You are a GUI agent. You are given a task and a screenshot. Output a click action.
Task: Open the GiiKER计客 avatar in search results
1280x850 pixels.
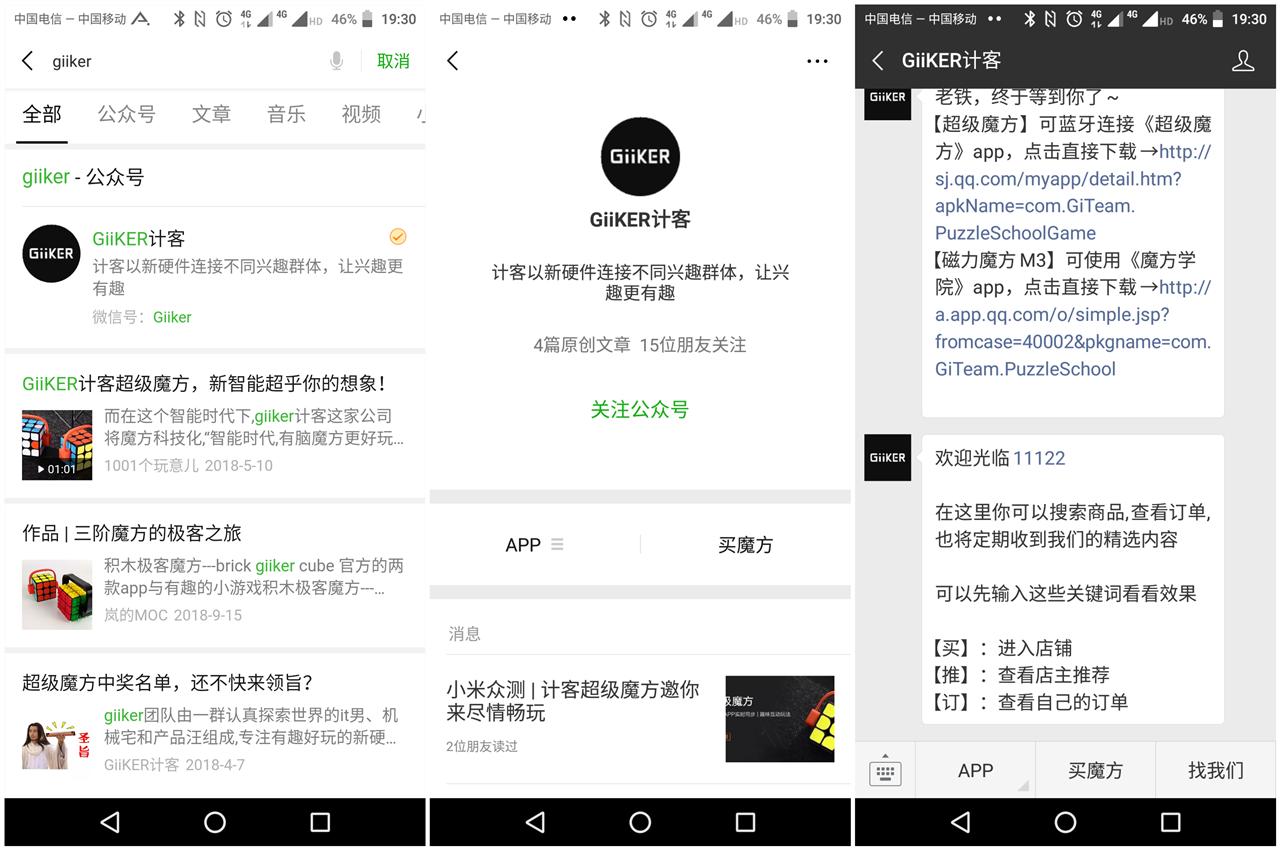(x=51, y=253)
